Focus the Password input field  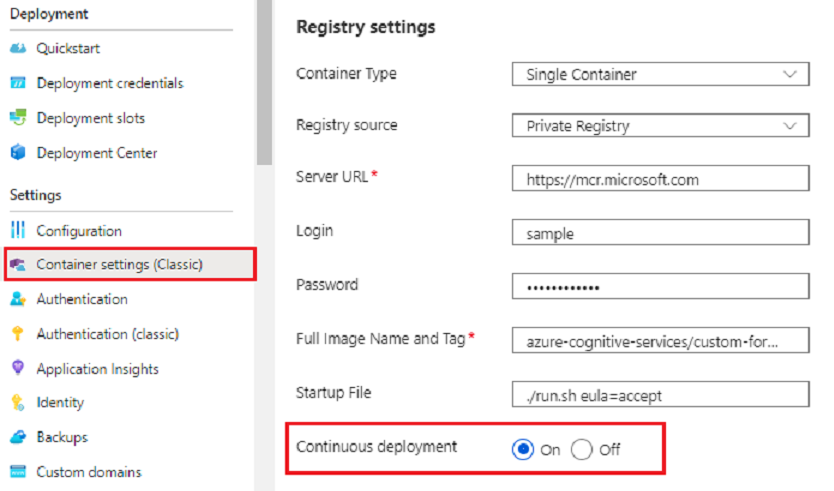tap(660, 287)
